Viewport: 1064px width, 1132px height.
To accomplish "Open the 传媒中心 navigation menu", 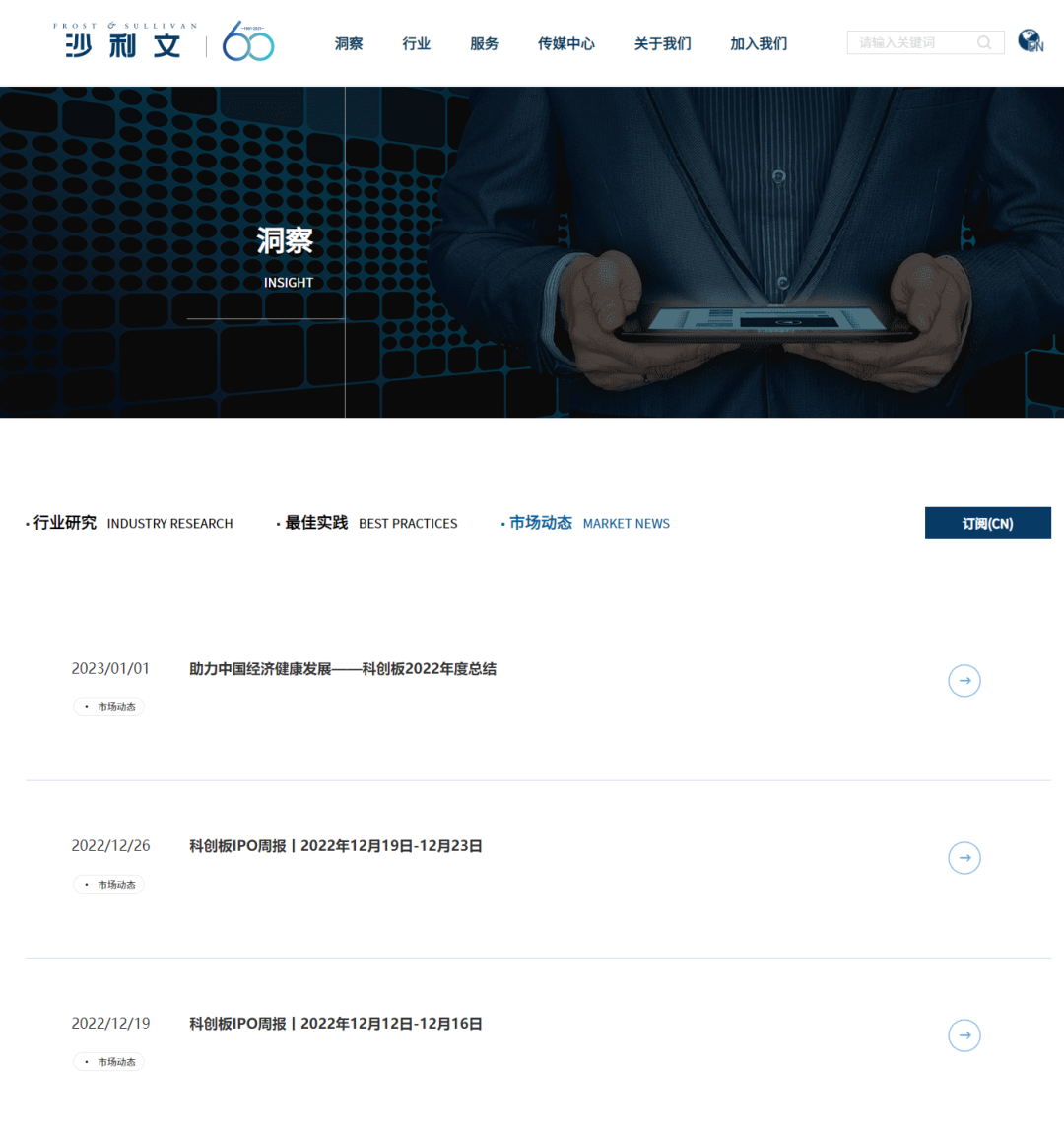I will tap(566, 43).
